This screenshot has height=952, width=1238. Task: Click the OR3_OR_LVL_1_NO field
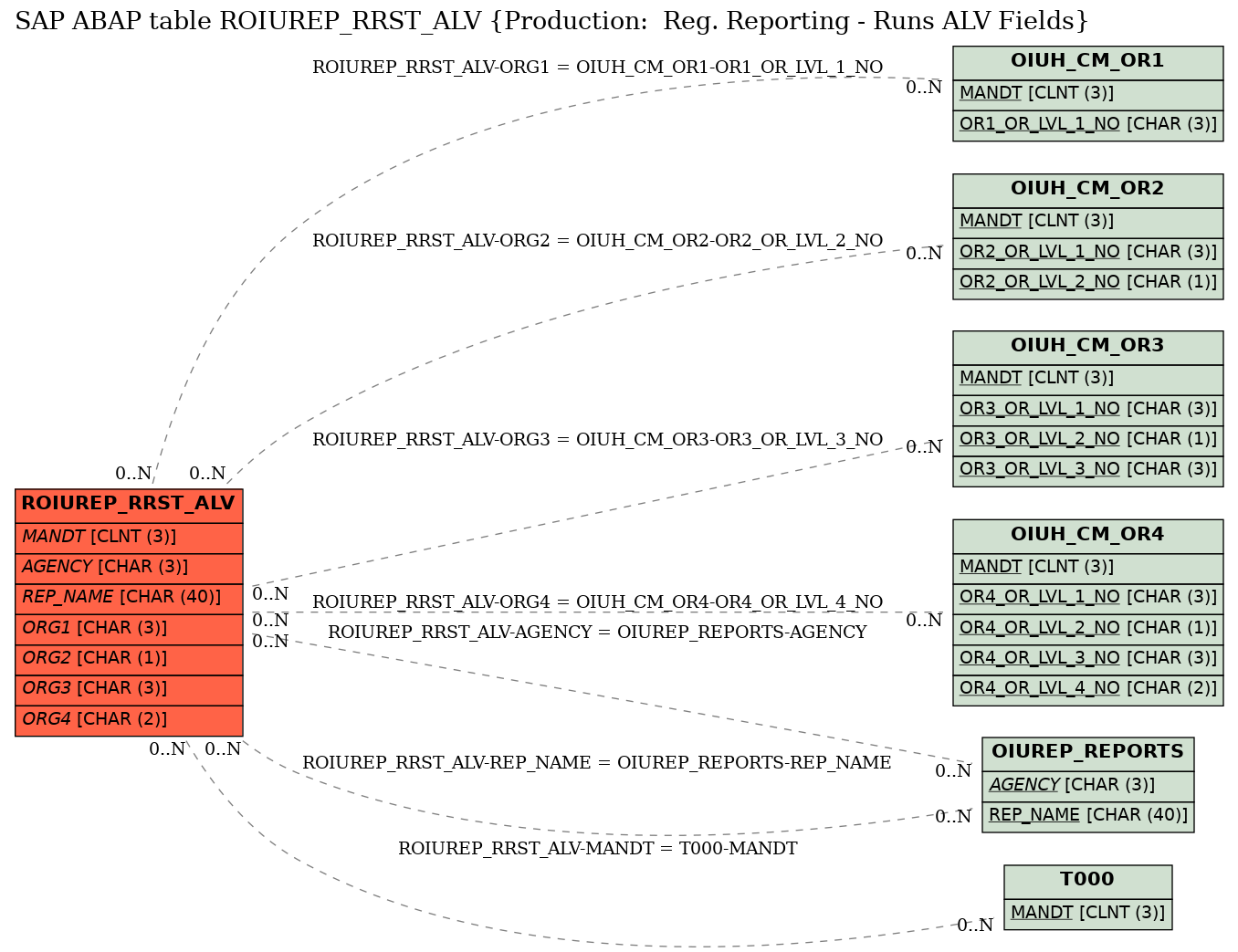tap(1087, 410)
